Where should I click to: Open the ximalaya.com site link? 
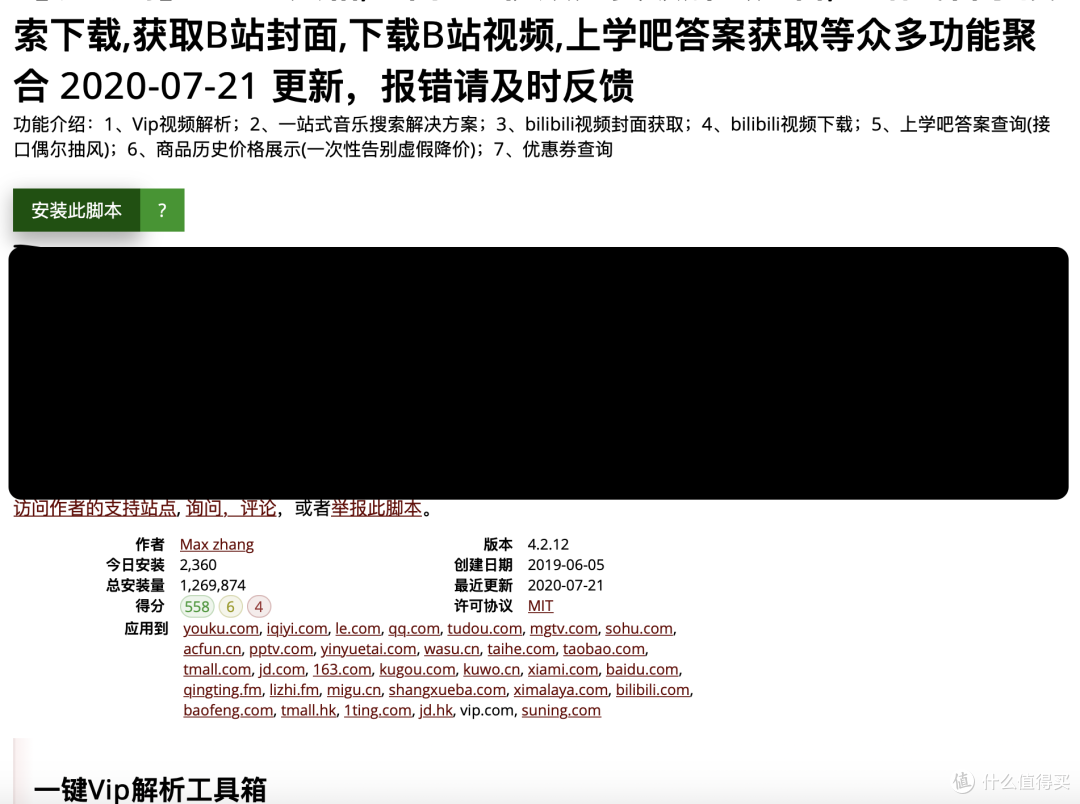tap(561, 690)
